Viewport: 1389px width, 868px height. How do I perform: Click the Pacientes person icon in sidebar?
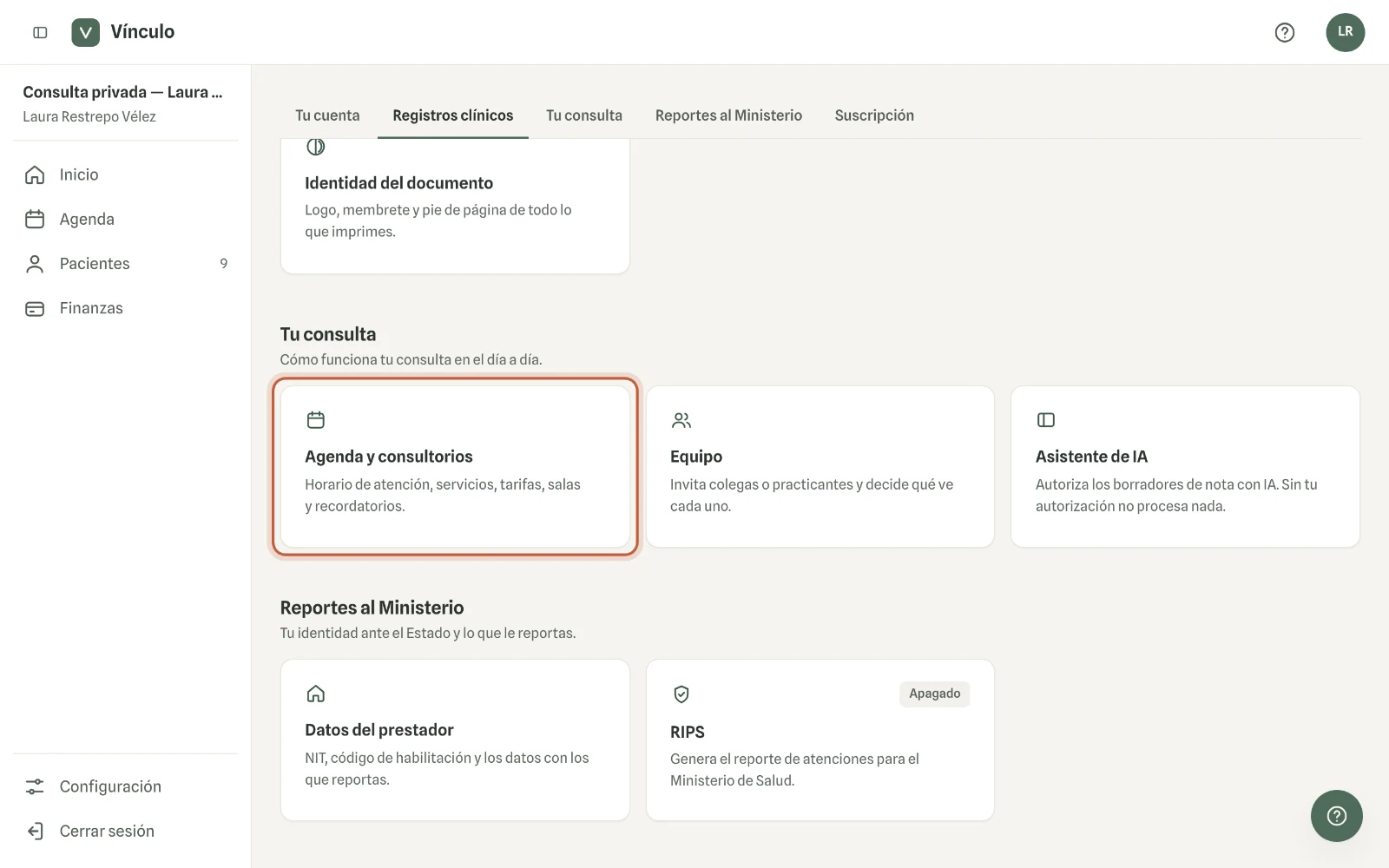[35, 264]
